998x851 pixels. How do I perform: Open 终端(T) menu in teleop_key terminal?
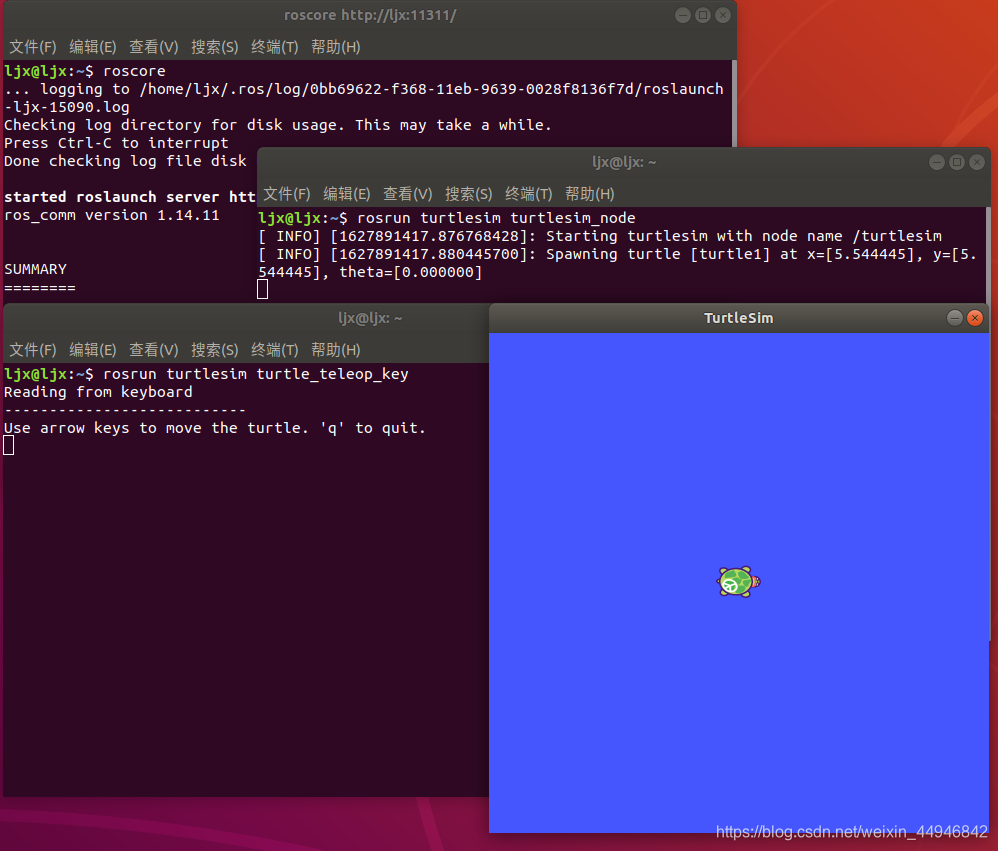(274, 350)
